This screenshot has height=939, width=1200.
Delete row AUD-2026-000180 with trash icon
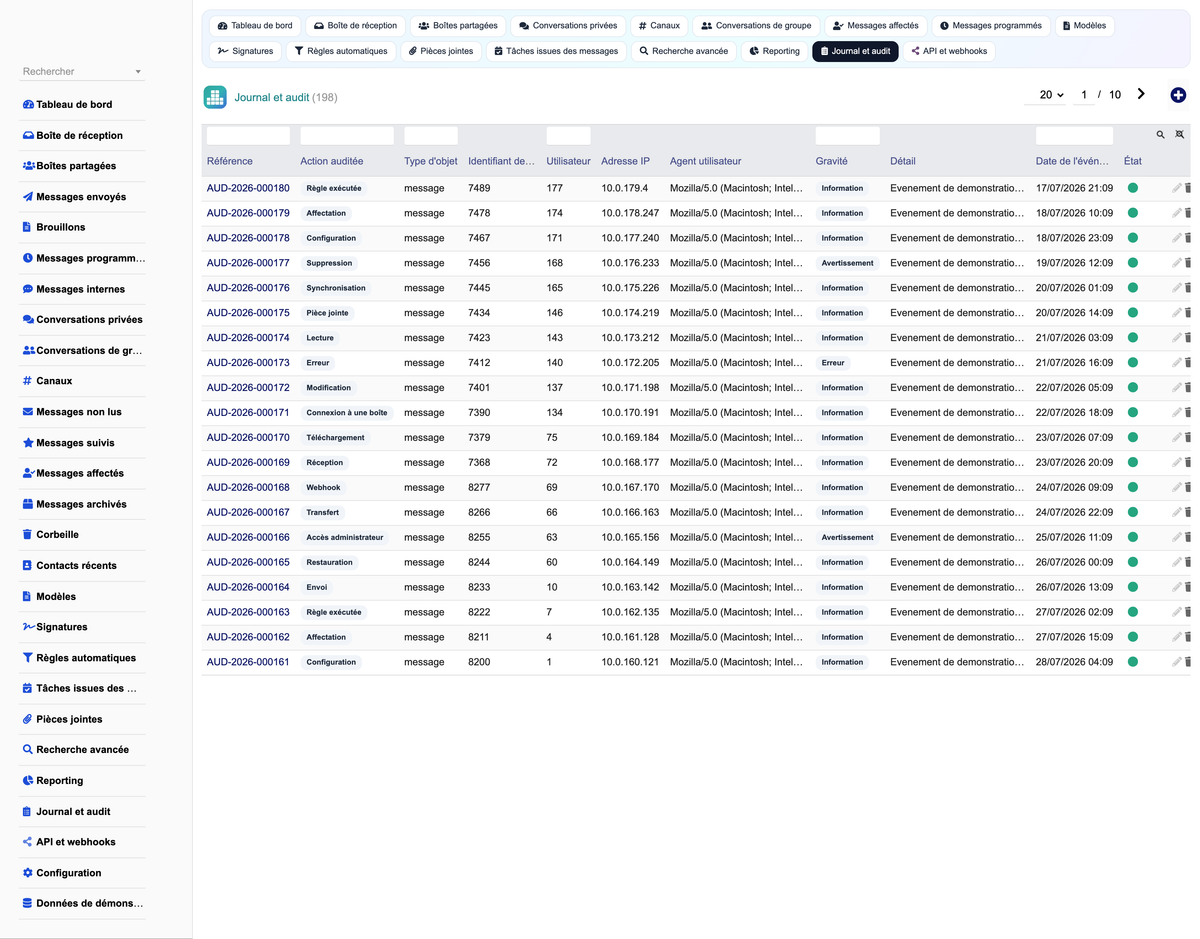pyautogui.click(x=1188, y=188)
